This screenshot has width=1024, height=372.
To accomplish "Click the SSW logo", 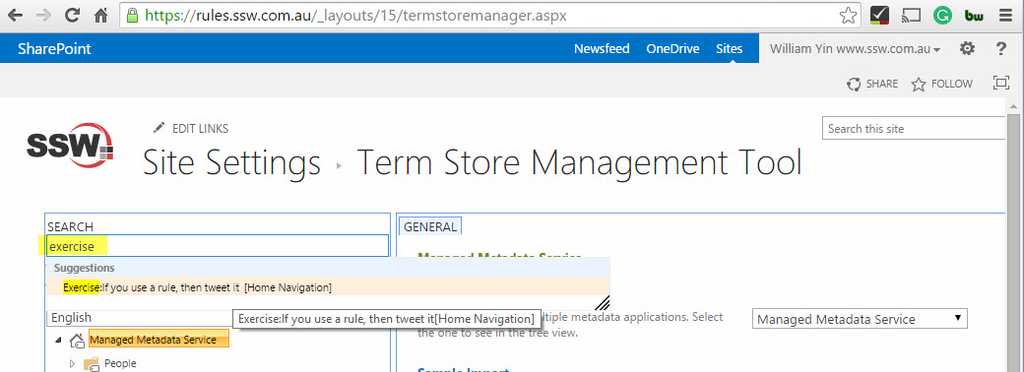I will pos(70,145).
